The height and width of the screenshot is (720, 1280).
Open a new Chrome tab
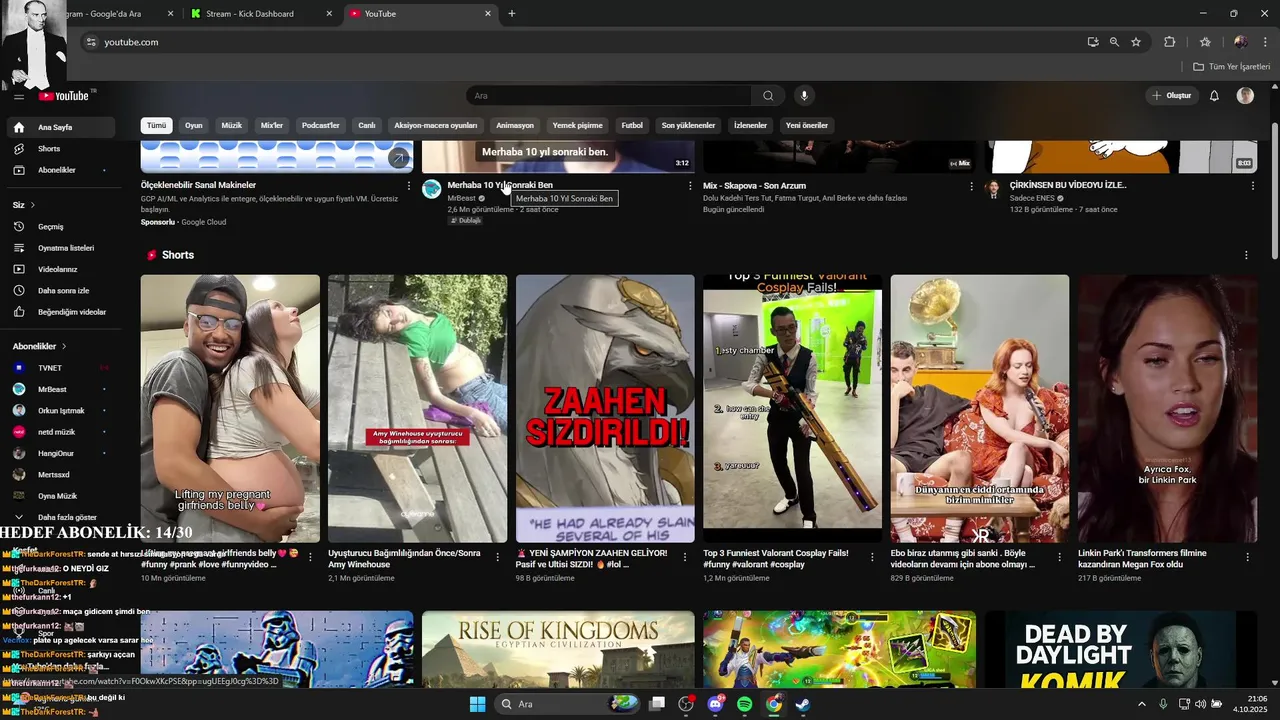click(x=512, y=14)
